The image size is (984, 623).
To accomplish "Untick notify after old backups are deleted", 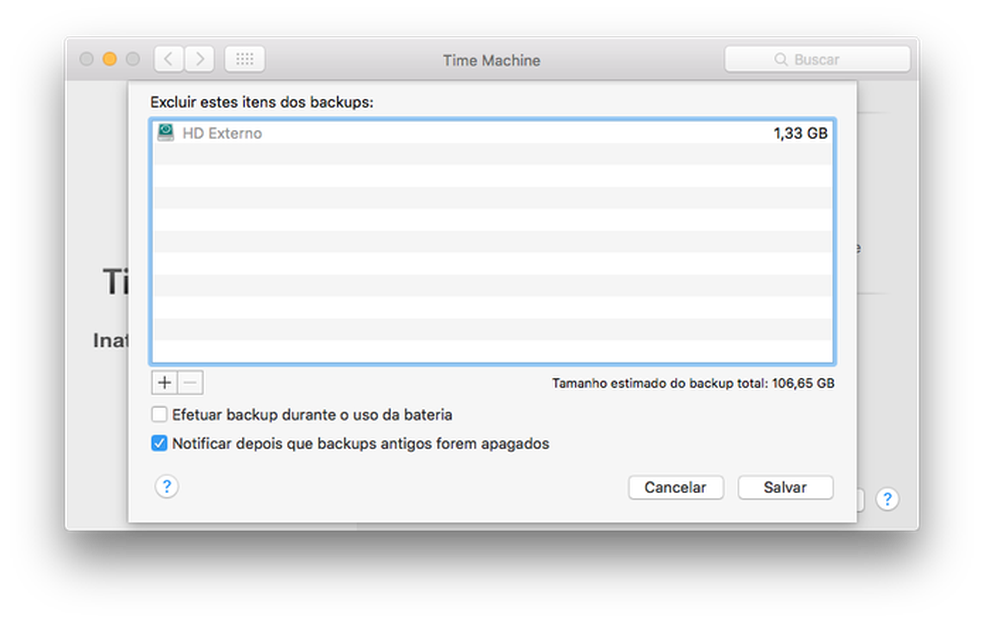I will click(159, 443).
